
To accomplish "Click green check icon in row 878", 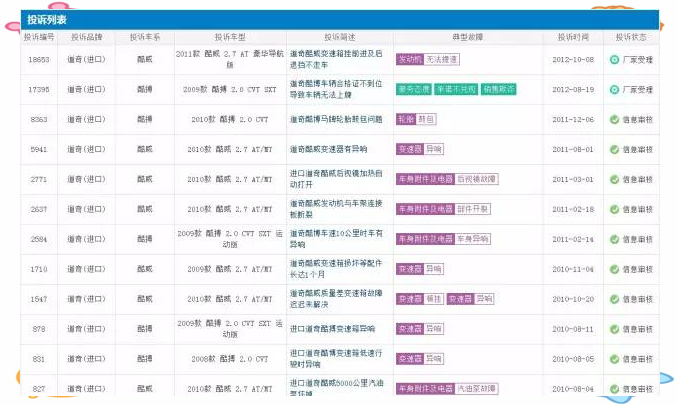I will (614, 329).
